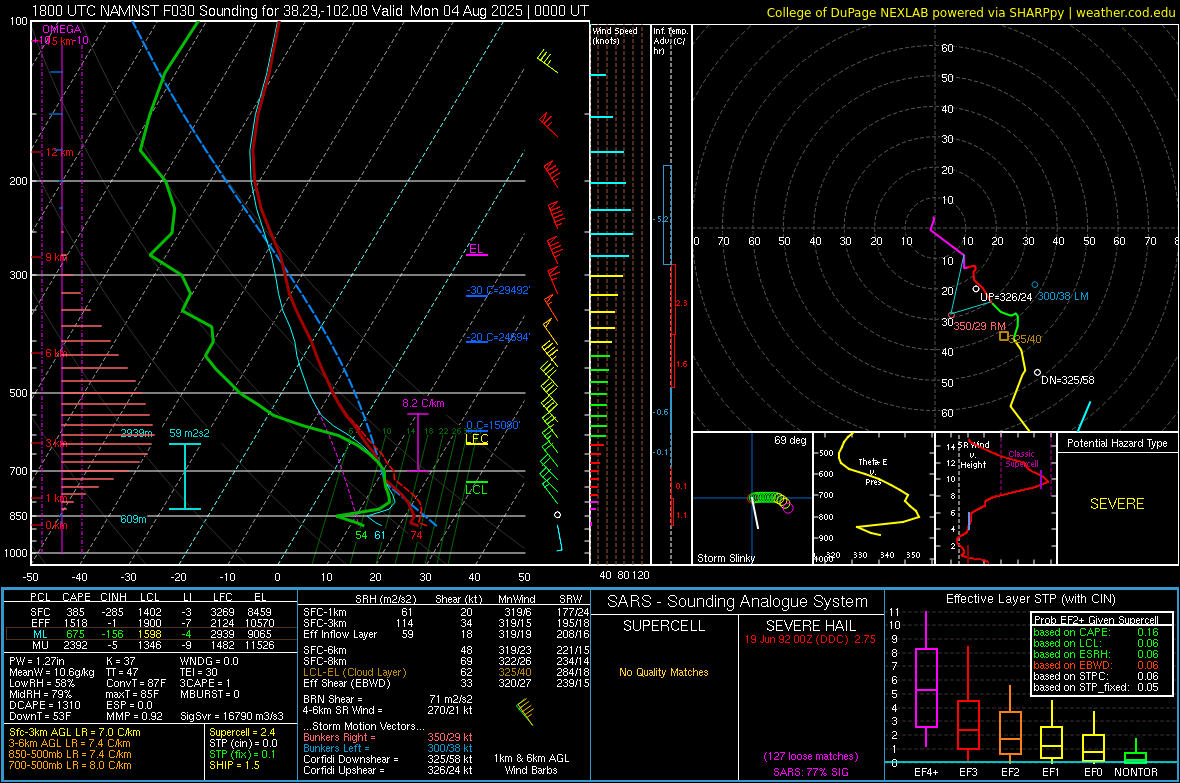Image resolution: width=1180 pixels, height=783 pixels.
Task: Click the Inf. Temp. Adv. panel header
Action: (x=670, y=41)
